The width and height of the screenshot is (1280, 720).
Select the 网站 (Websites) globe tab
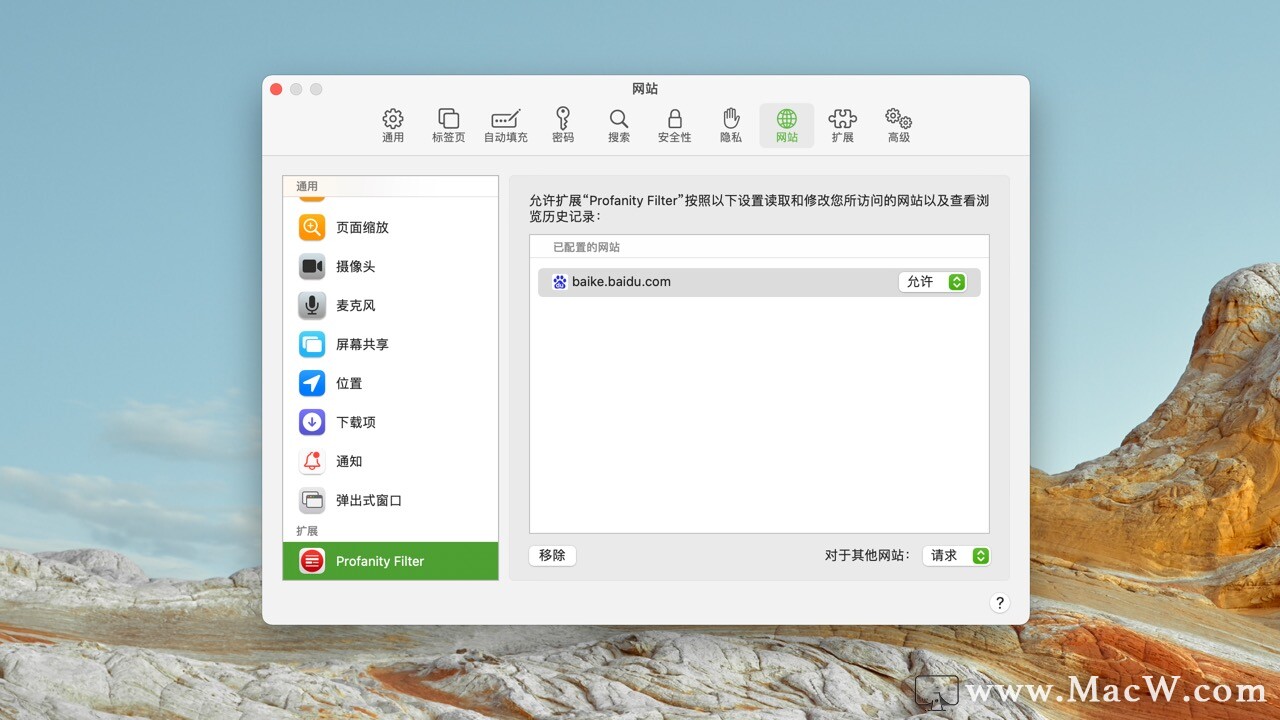[787, 126]
